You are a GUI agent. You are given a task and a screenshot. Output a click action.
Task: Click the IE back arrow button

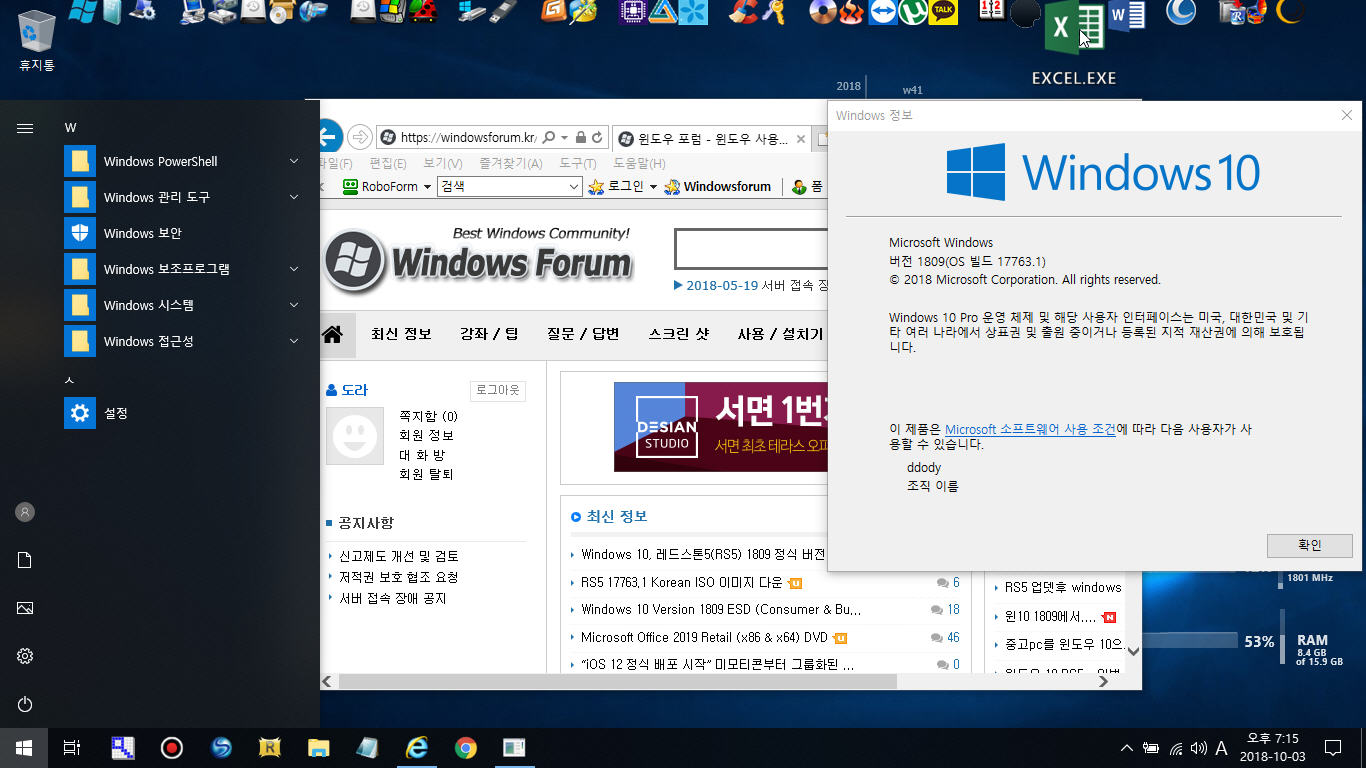[329, 136]
